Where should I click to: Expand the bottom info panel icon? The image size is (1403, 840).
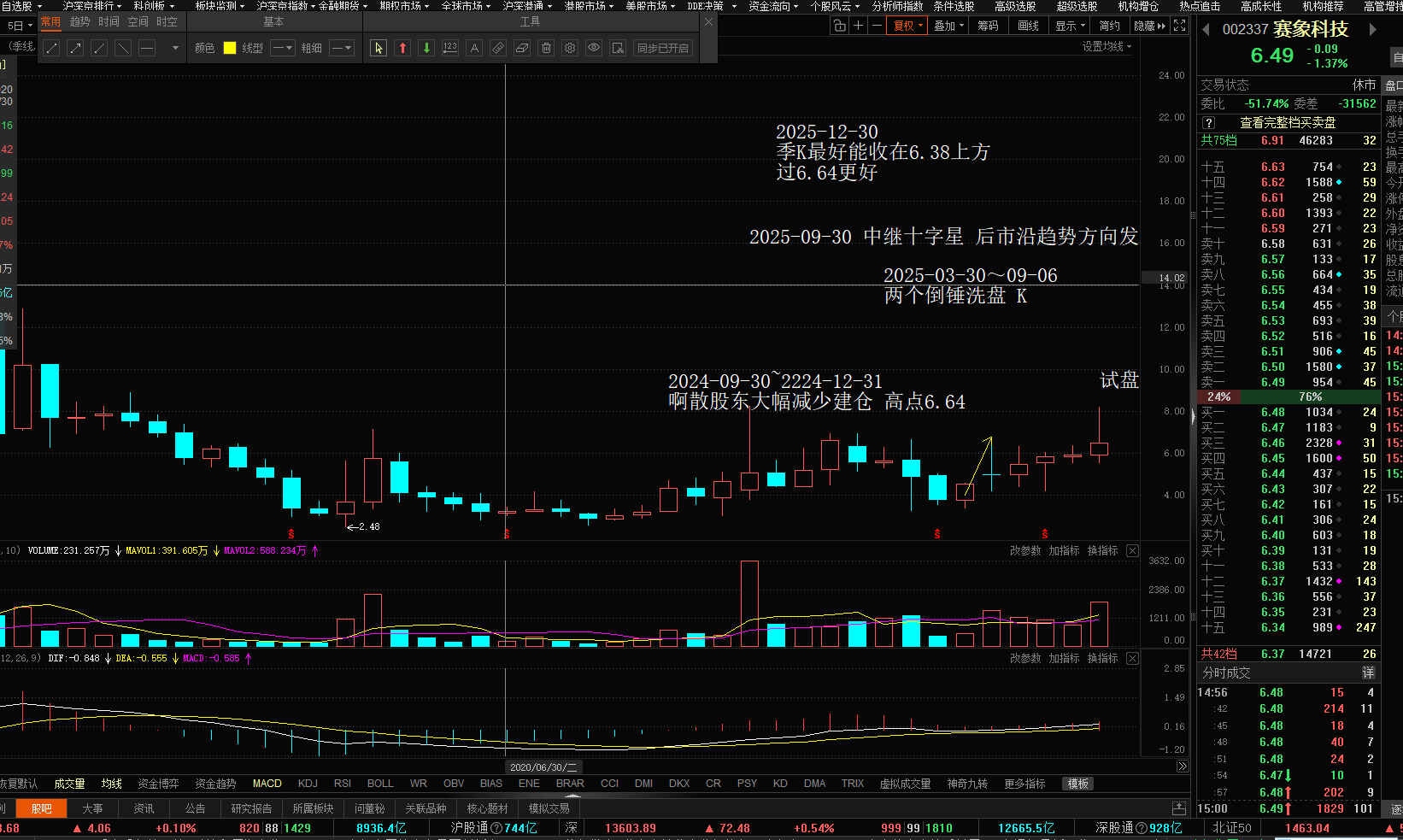[1179, 808]
